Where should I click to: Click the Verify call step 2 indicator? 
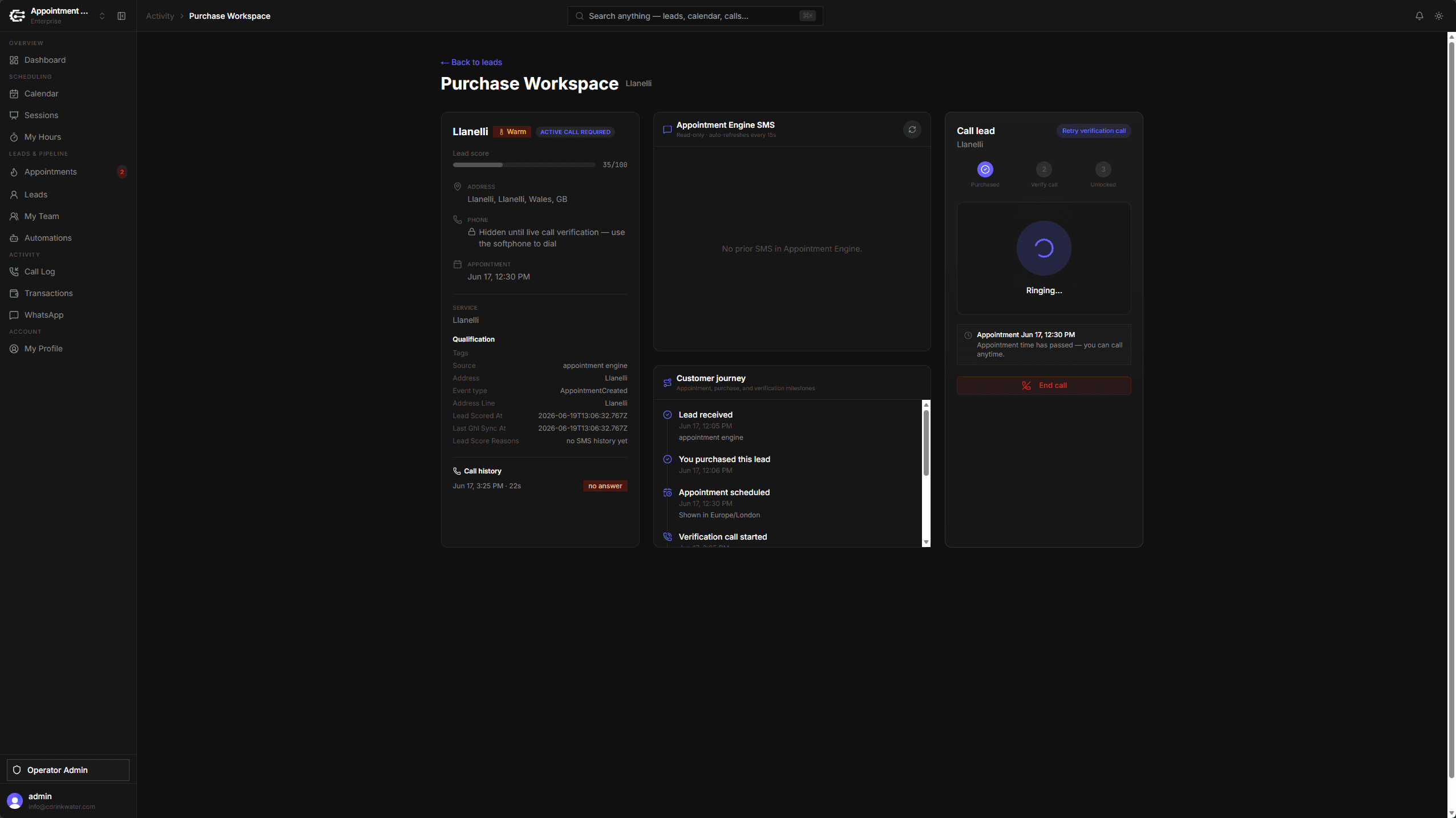pyautogui.click(x=1044, y=169)
